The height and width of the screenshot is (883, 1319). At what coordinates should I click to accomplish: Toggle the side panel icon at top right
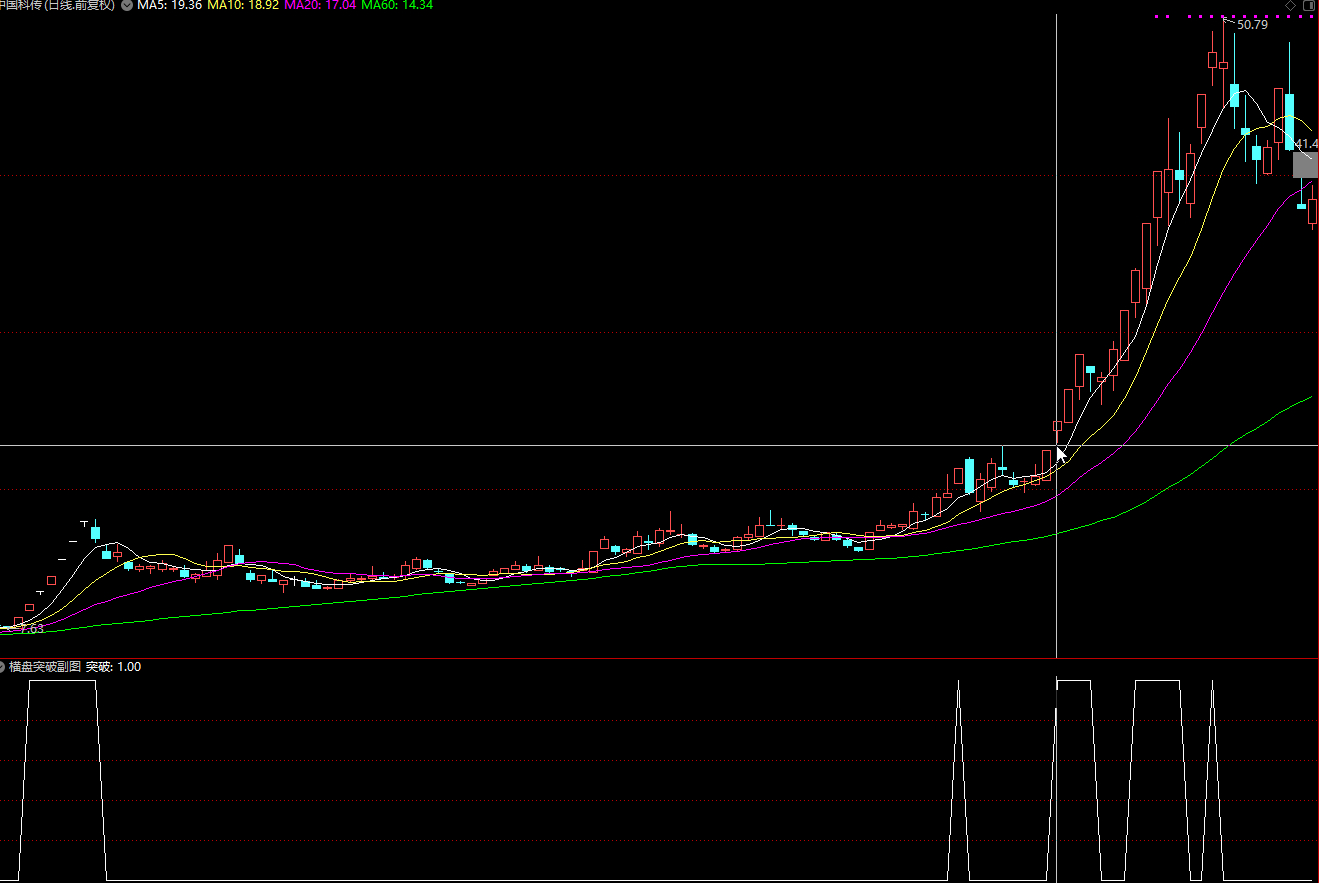[1308, 5]
